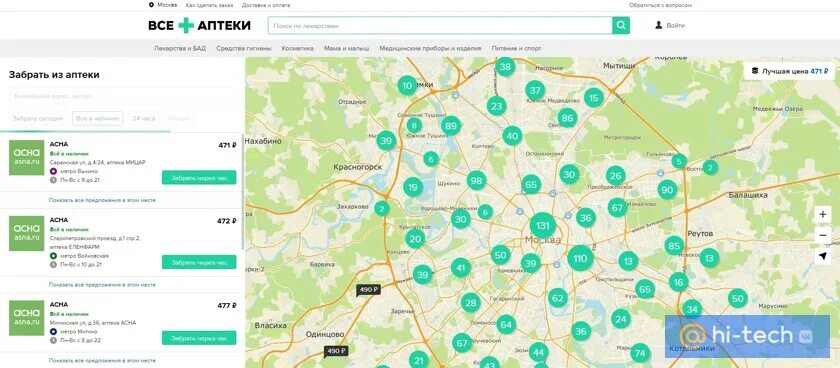Click the geolocation arrow on the map

click(823, 256)
